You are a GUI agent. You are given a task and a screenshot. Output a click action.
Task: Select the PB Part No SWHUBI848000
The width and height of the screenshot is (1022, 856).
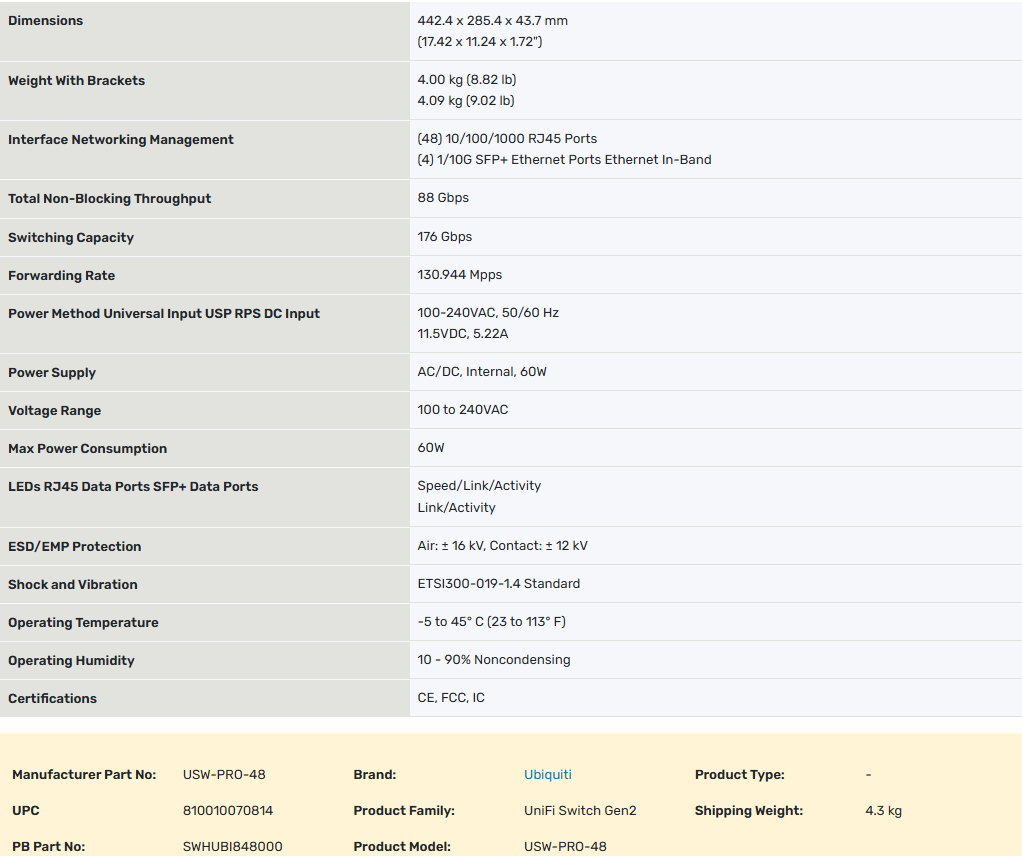point(232,847)
